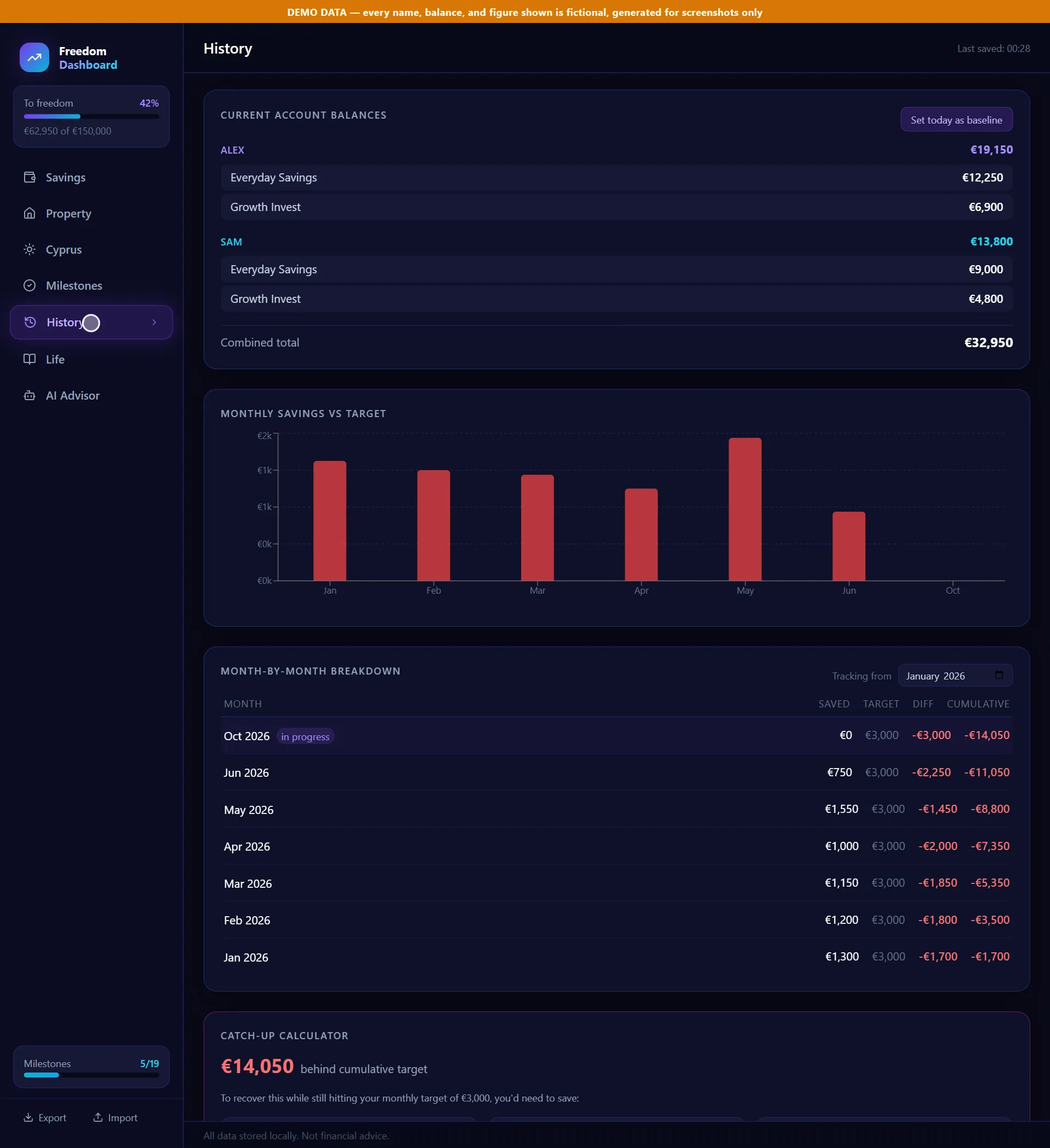Viewport: 1050px width, 1148px height.
Task: Click the Combined total €32,950 value
Action: coord(988,342)
